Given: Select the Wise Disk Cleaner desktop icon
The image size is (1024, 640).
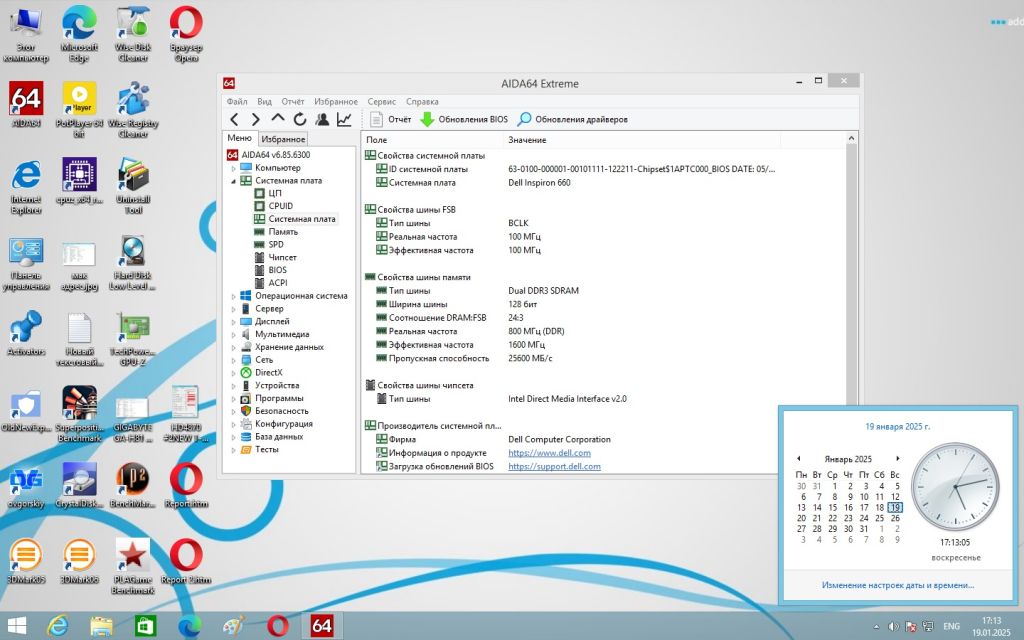Looking at the screenshot, I should [x=133, y=35].
